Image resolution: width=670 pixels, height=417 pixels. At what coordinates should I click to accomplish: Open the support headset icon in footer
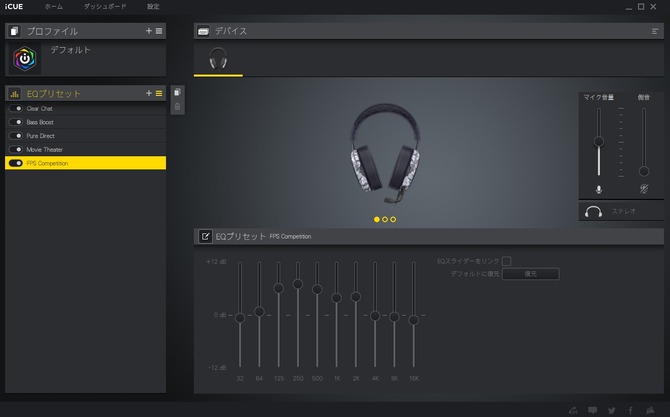coord(573,410)
